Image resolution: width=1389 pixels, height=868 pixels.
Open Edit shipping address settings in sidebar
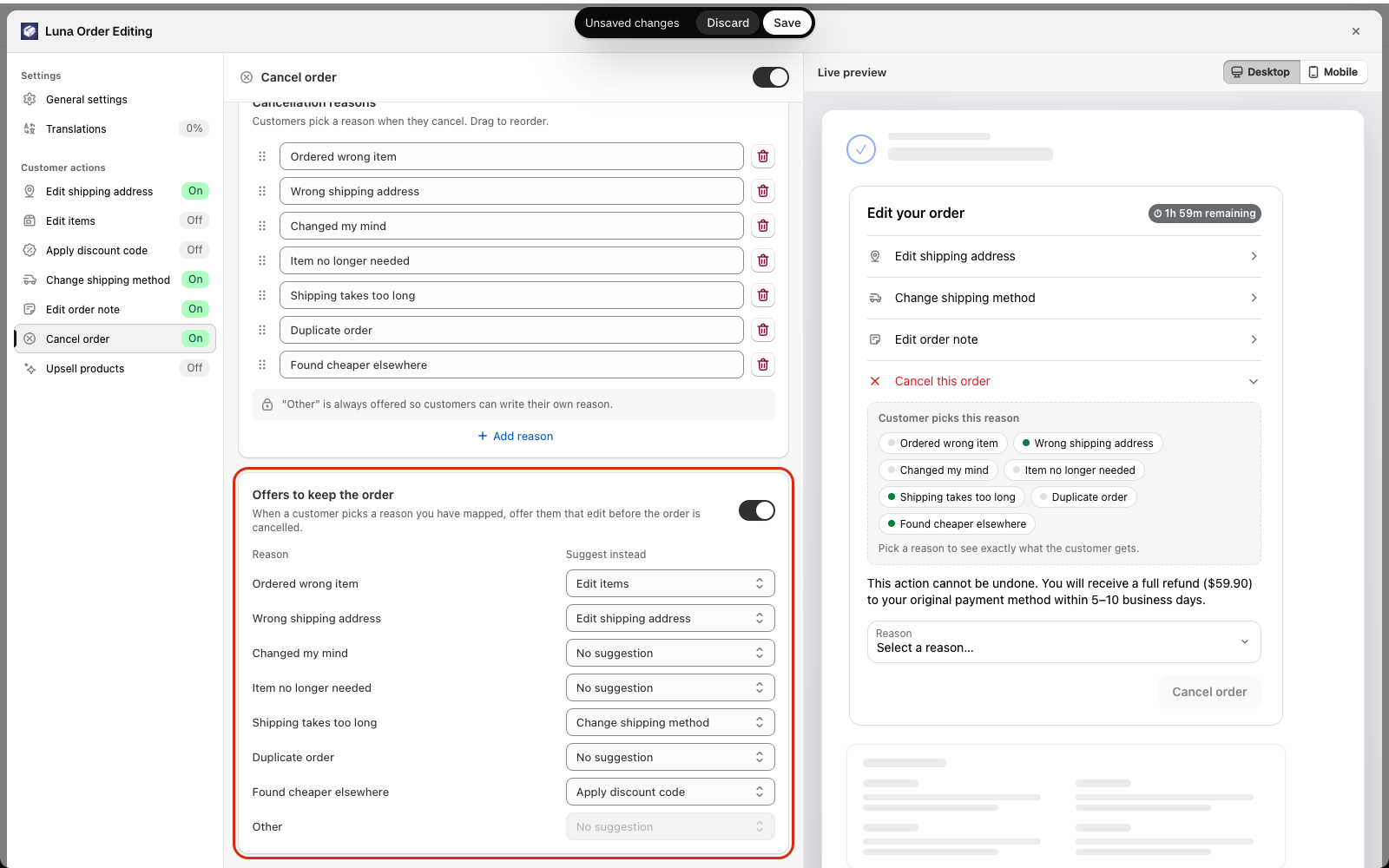click(115, 192)
